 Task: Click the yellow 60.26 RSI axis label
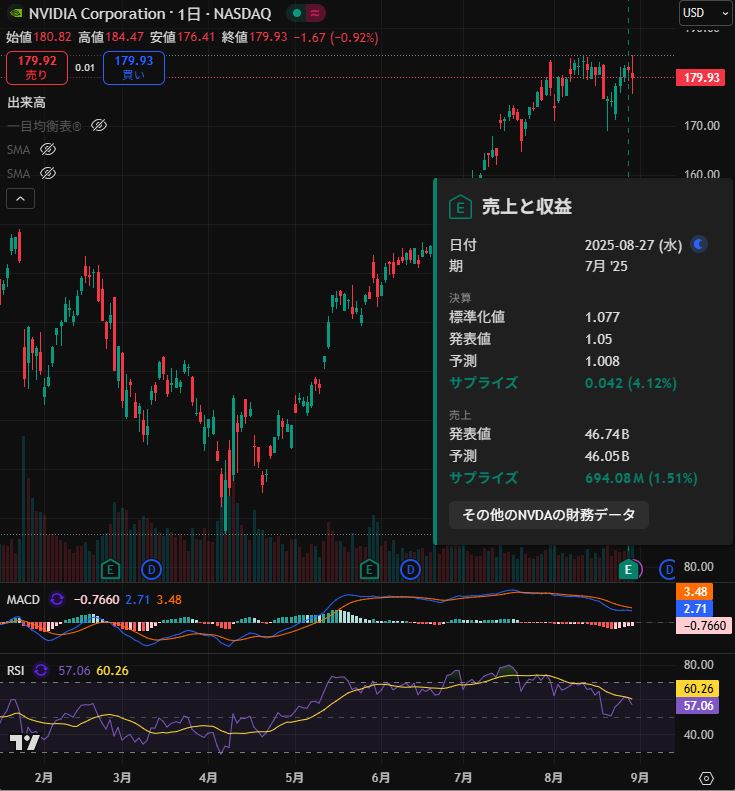(698, 689)
